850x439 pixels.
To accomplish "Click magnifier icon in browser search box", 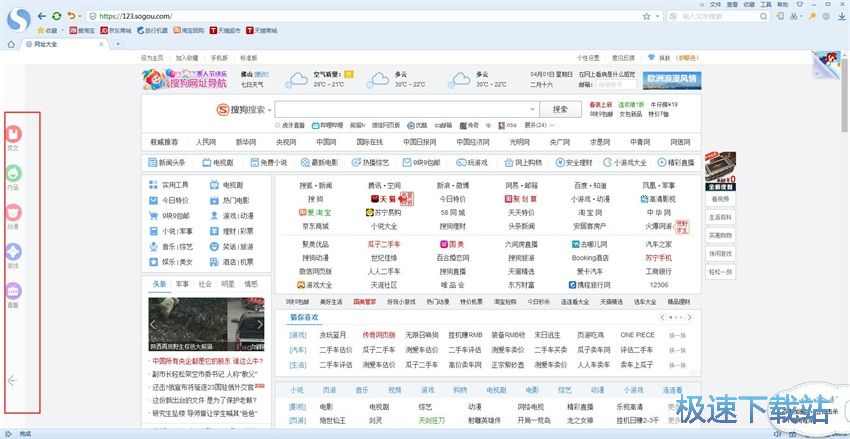I will click(x=764, y=17).
